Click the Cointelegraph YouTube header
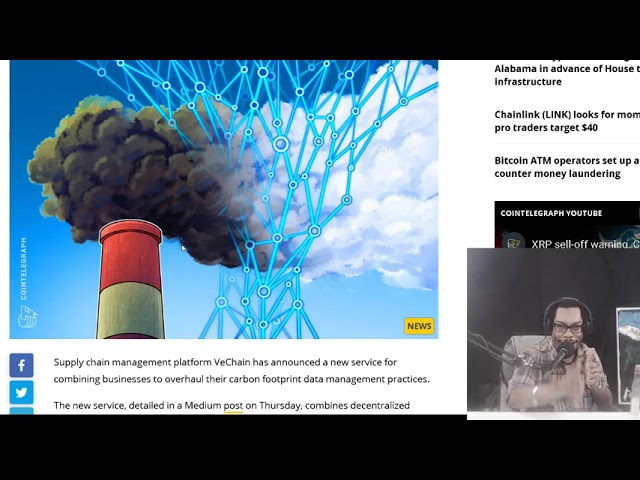Viewport: 640px width, 480px height. pyautogui.click(x=551, y=213)
